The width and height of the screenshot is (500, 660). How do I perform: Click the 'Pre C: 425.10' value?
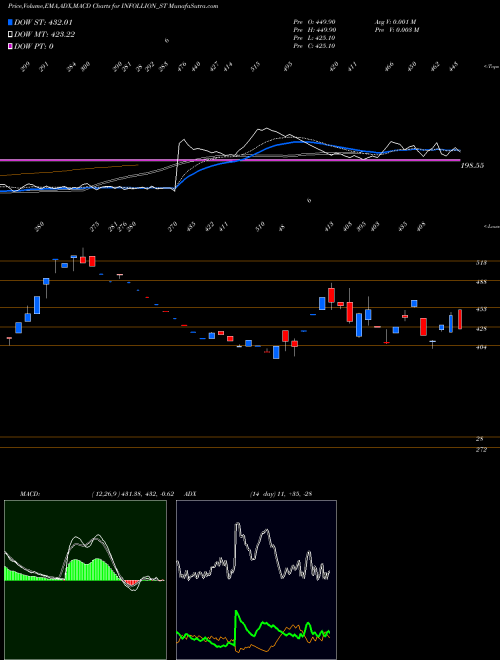(314, 46)
